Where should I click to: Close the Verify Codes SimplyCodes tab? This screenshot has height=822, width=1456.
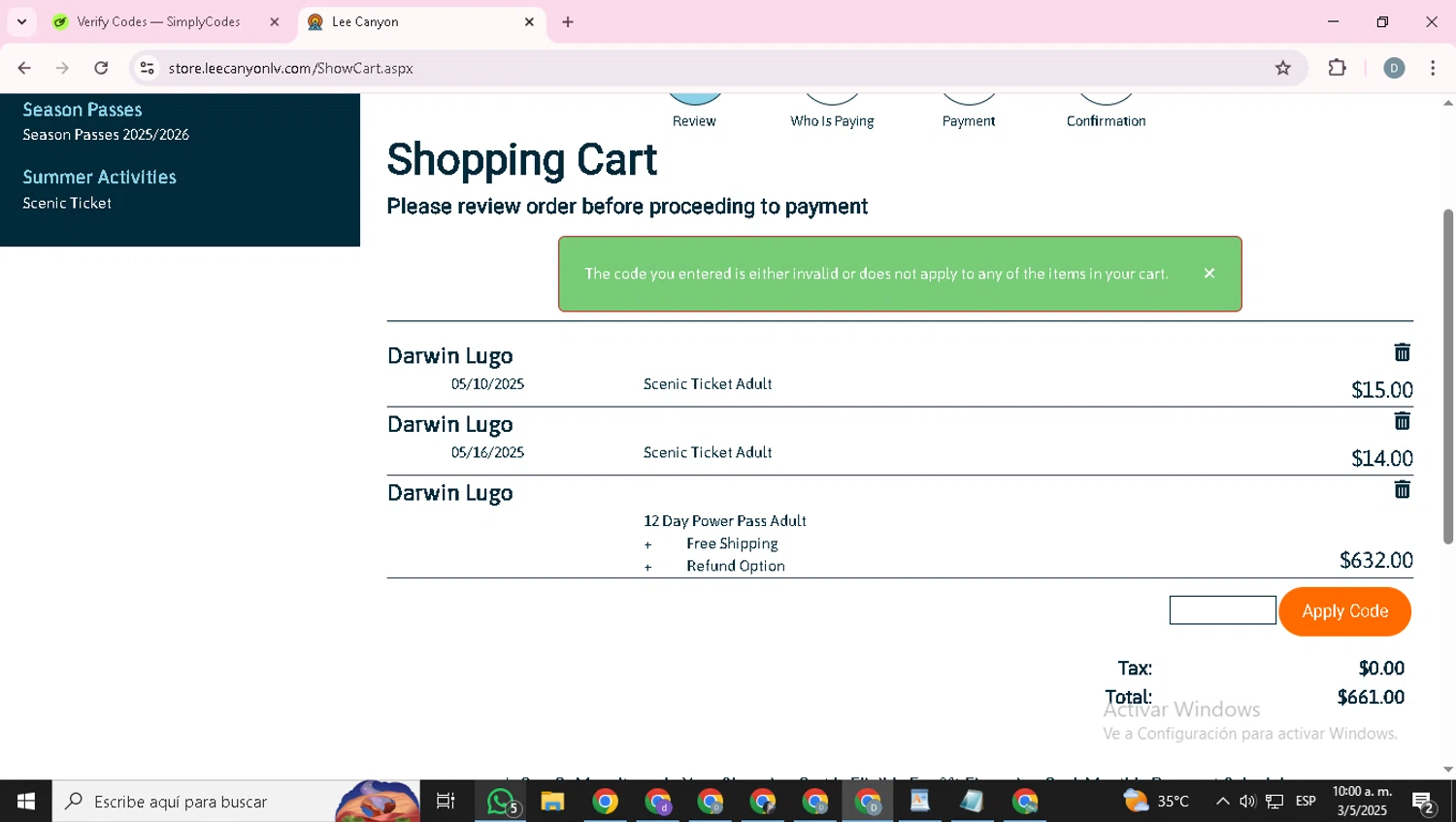275,21
